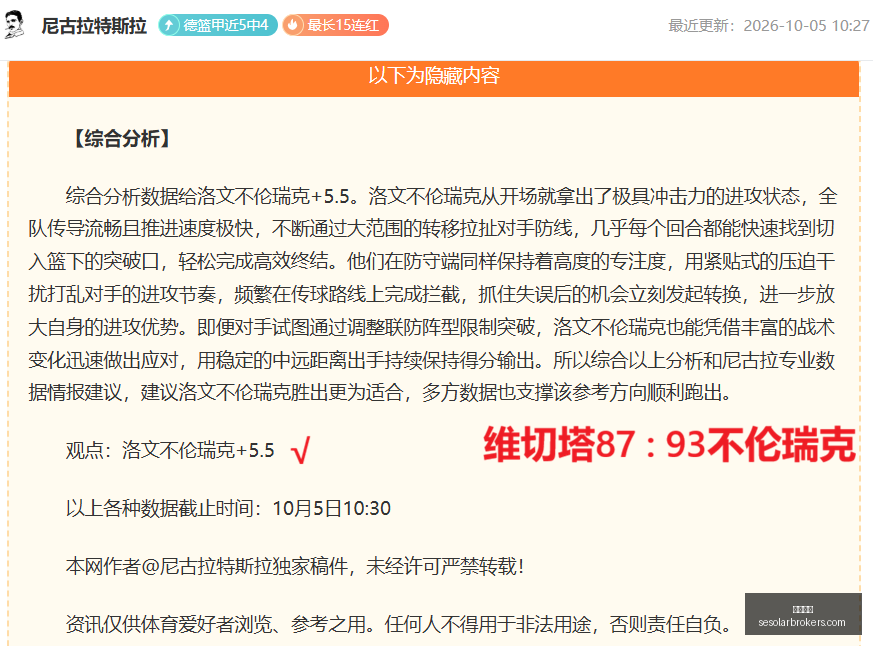Image resolution: width=873 pixels, height=646 pixels.
Task: Click the 最近更新 2026-10-05 10:27 timestamp
Action: pyautogui.click(x=768, y=26)
